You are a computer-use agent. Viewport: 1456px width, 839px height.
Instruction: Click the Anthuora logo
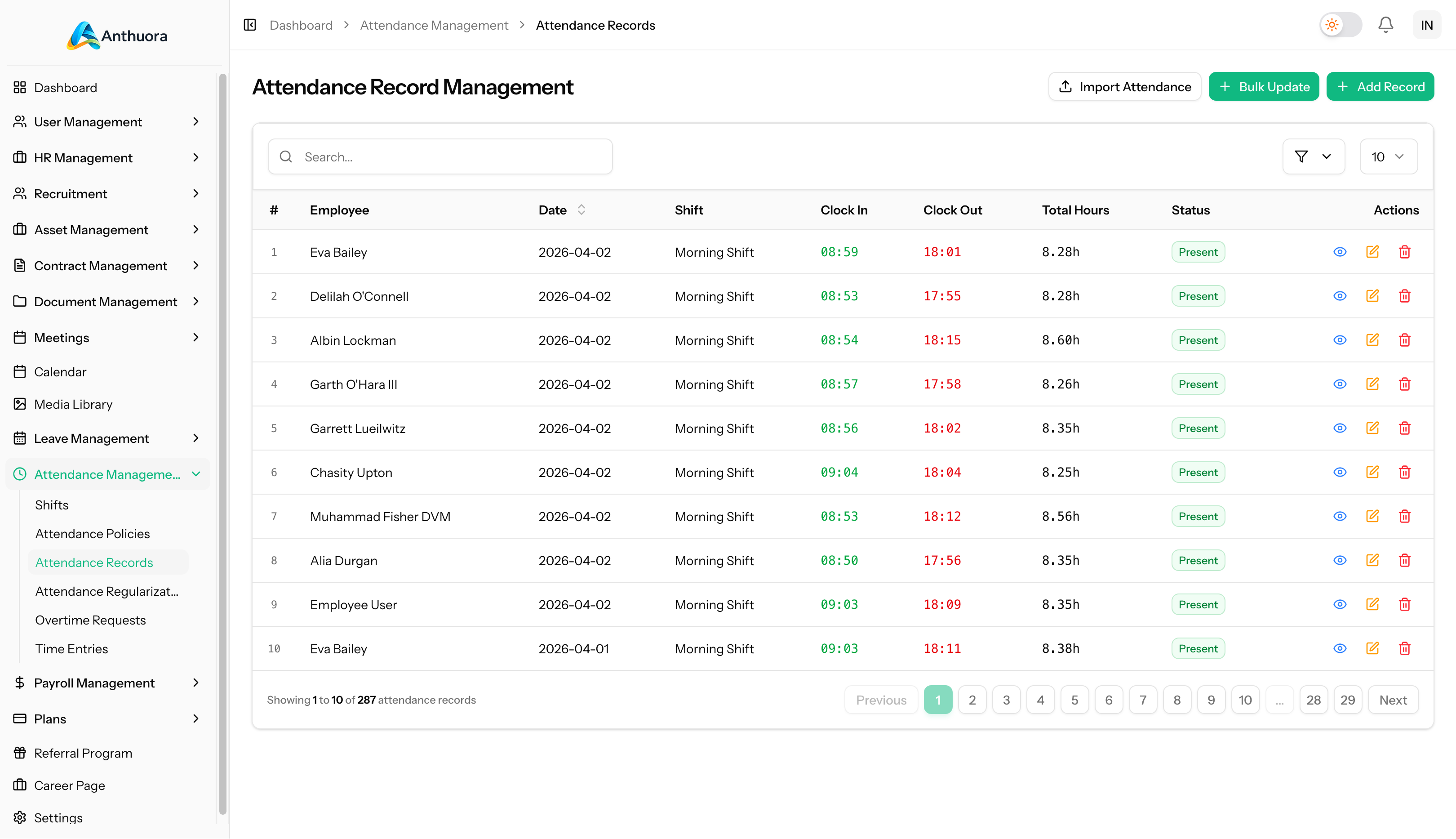click(116, 35)
